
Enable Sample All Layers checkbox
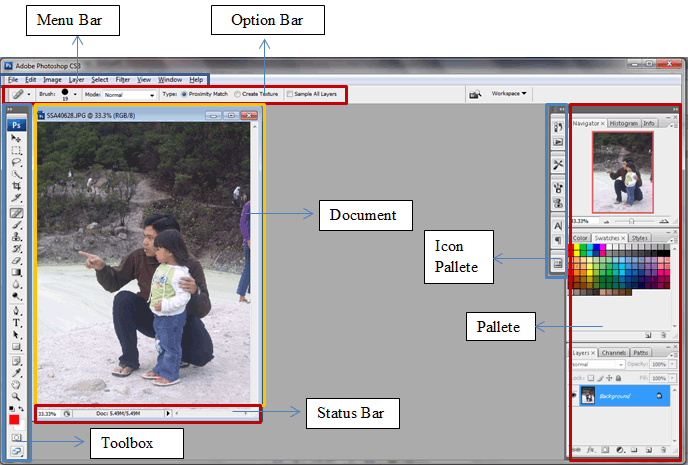(x=290, y=94)
